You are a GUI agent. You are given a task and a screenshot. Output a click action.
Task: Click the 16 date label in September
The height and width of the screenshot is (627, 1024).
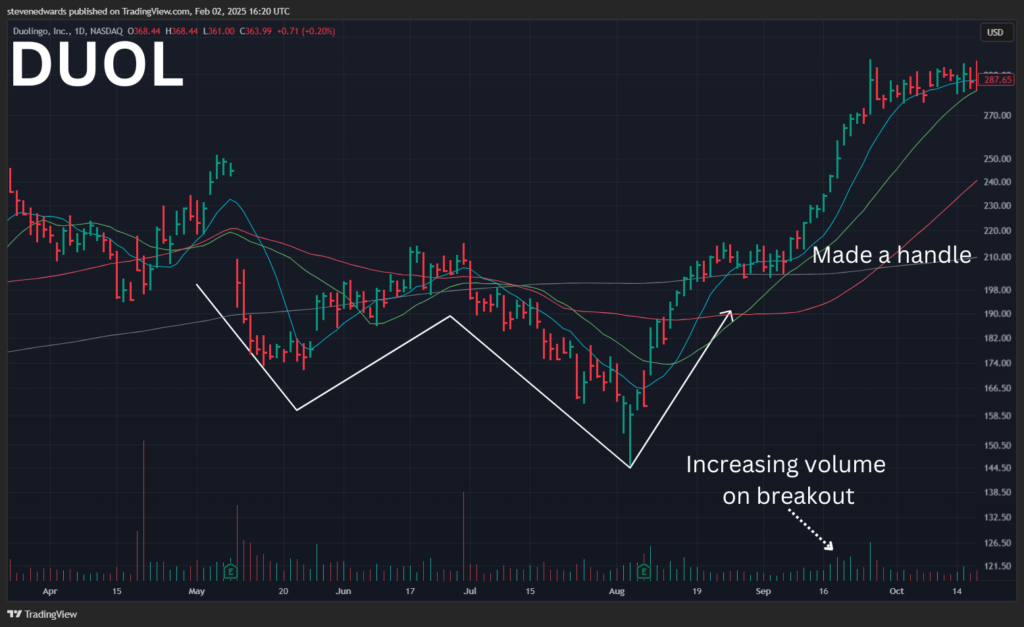click(x=823, y=591)
